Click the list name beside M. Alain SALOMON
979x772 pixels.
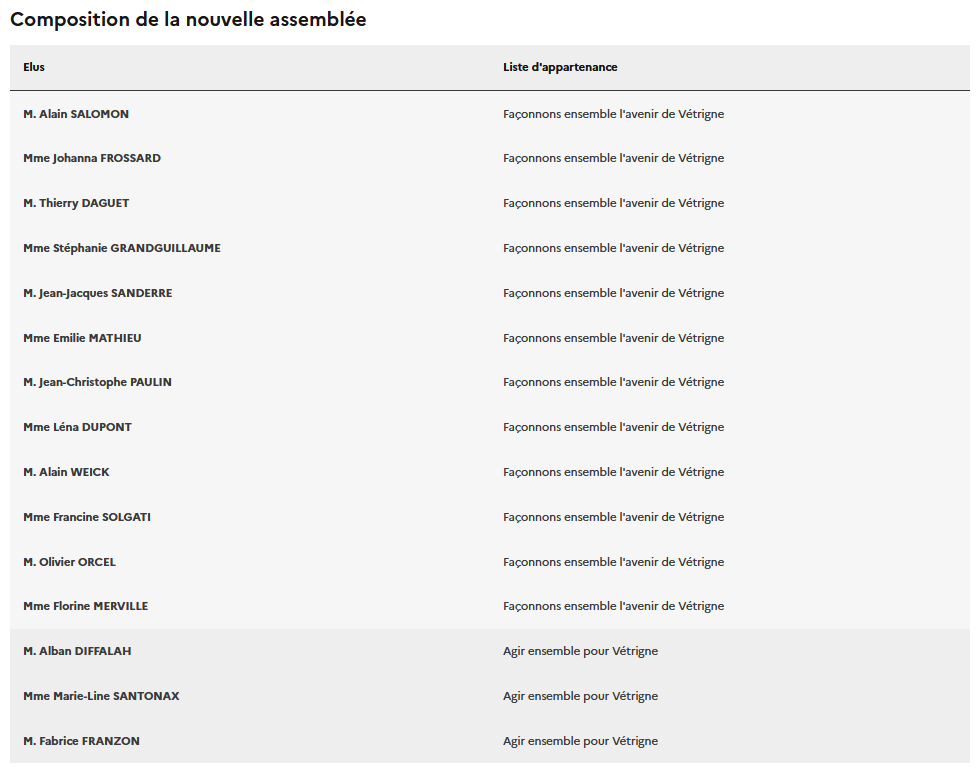613,114
